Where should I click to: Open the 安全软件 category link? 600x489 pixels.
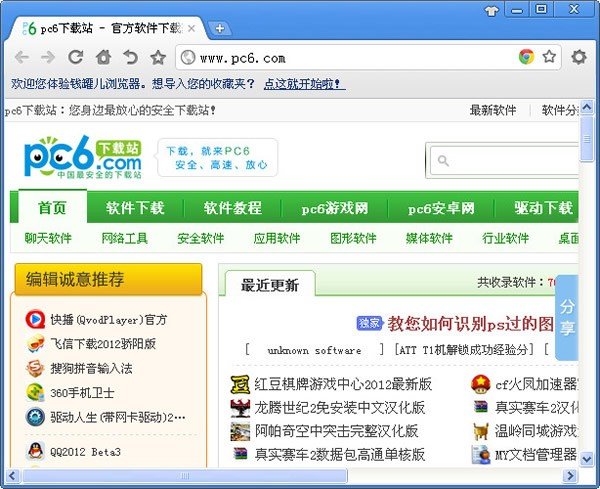click(x=200, y=238)
